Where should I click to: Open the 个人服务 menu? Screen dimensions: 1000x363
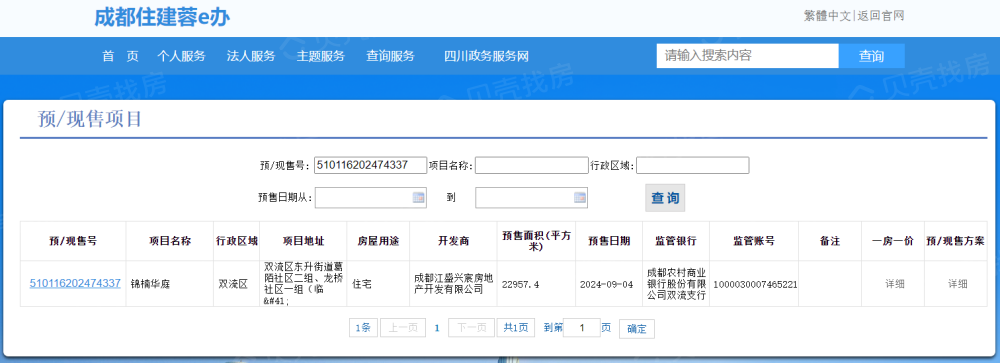point(182,56)
